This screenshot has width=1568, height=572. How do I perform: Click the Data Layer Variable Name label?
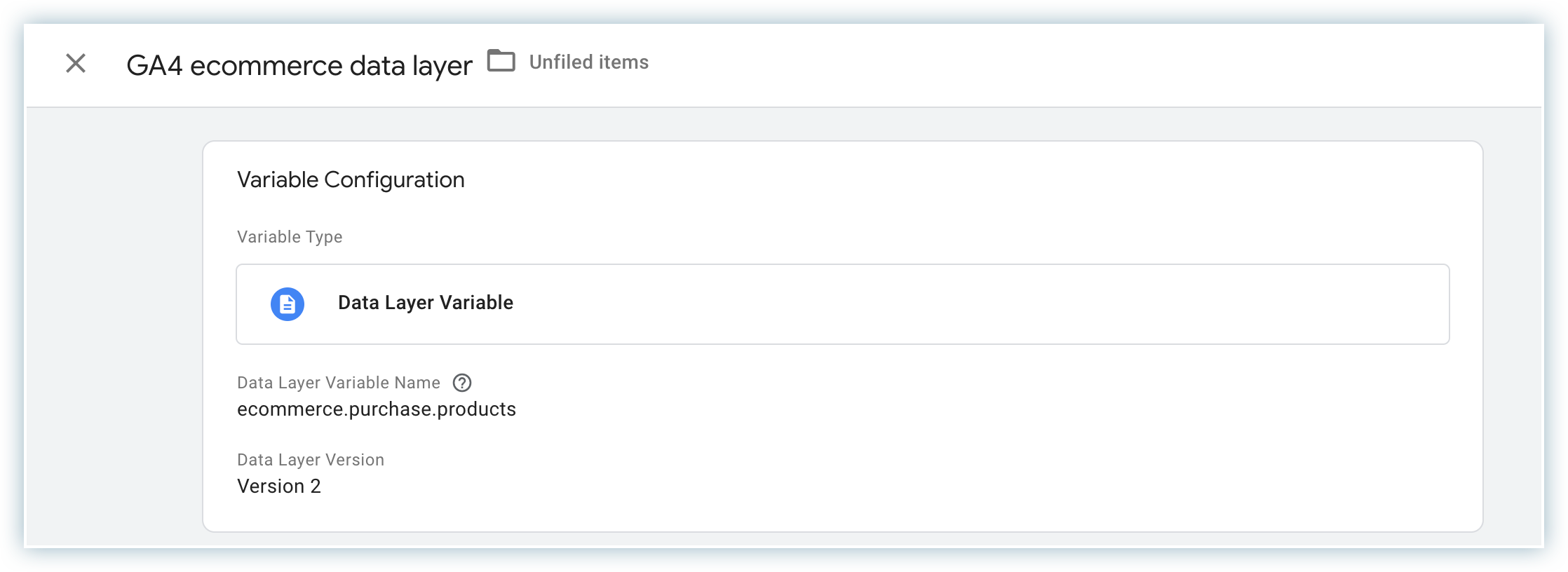pyautogui.click(x=338, y=383)
